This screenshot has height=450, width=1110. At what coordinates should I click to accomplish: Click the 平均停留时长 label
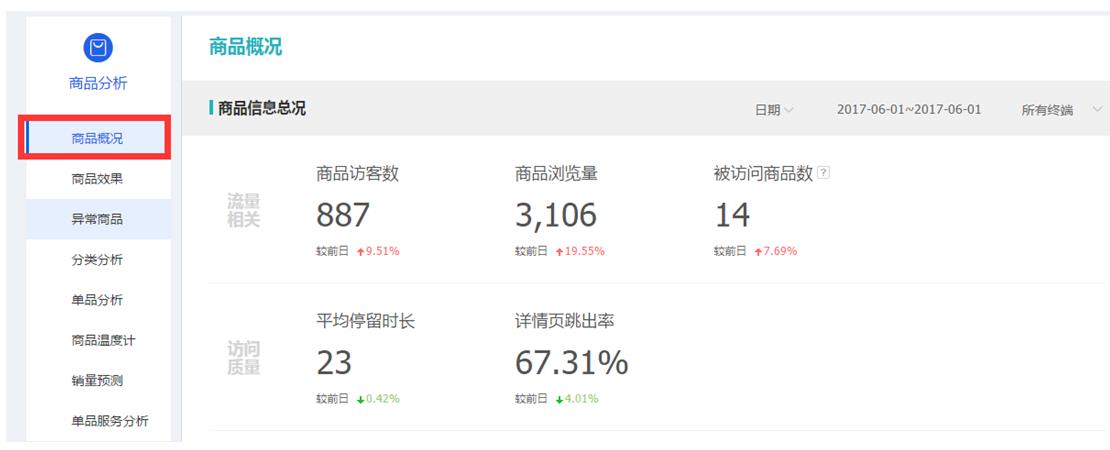tap(365, 321)
